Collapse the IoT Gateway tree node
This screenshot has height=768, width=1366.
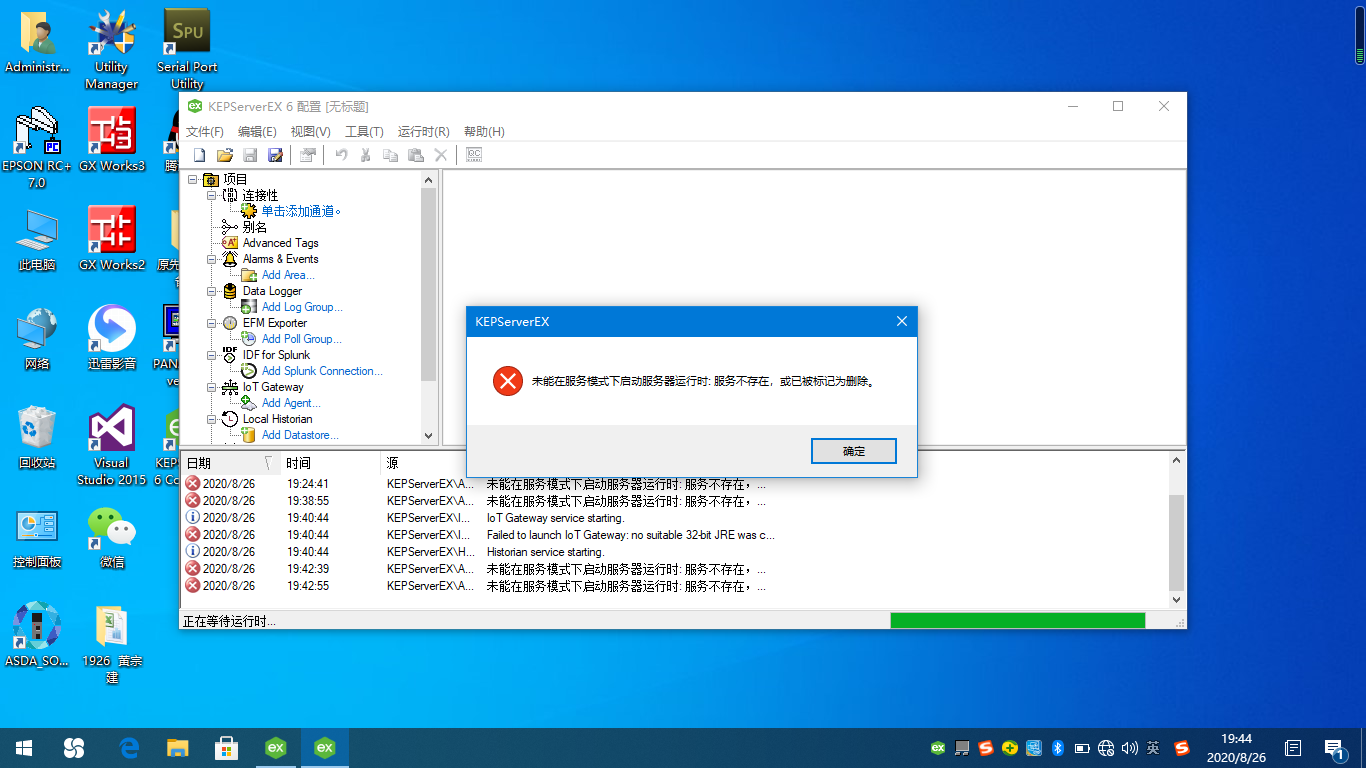point(212,387)
